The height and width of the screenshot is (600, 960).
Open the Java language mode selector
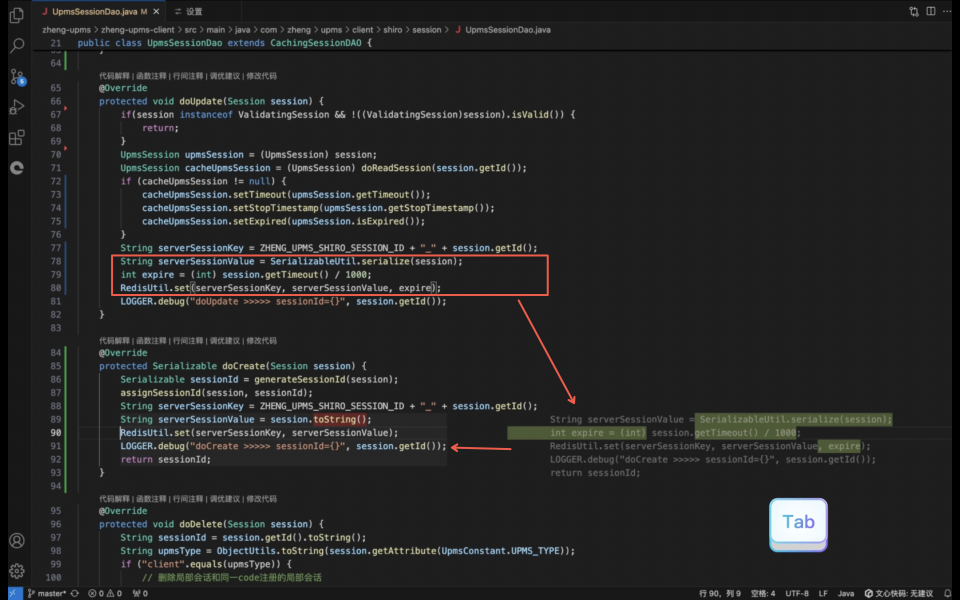846,593
